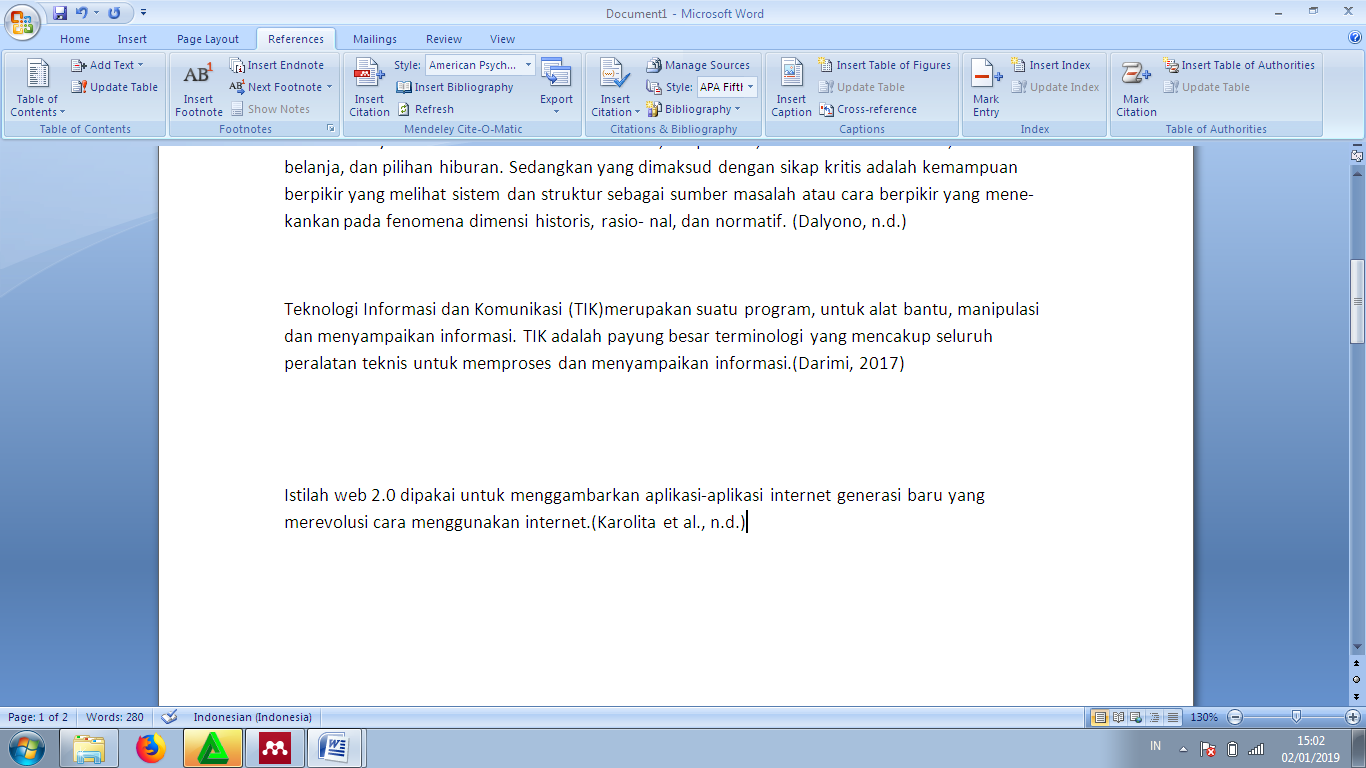Switch to Print Layout view in status bar

(1100, 717)
